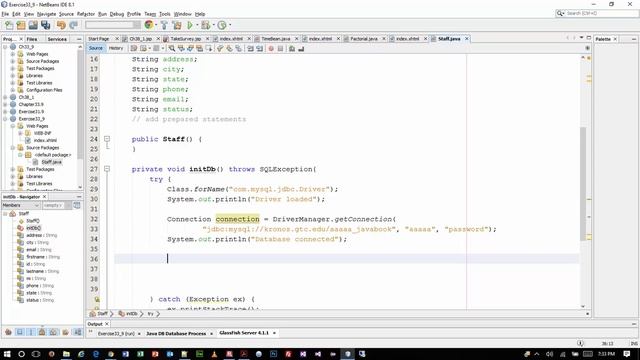Click the editor vertical scrollbar thumb
This screenshot has height=360, width=640.
click(583, 184)
